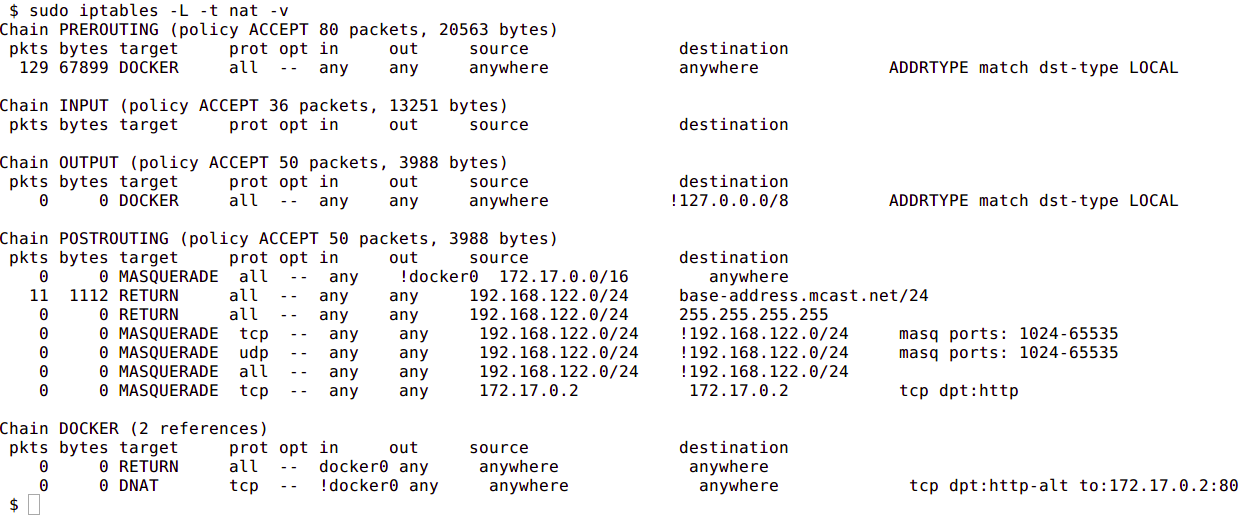Click the 'Chain DOCKER (2 references)' line
This screenshot has width=1245, height=520.
[x=134, y=429]
